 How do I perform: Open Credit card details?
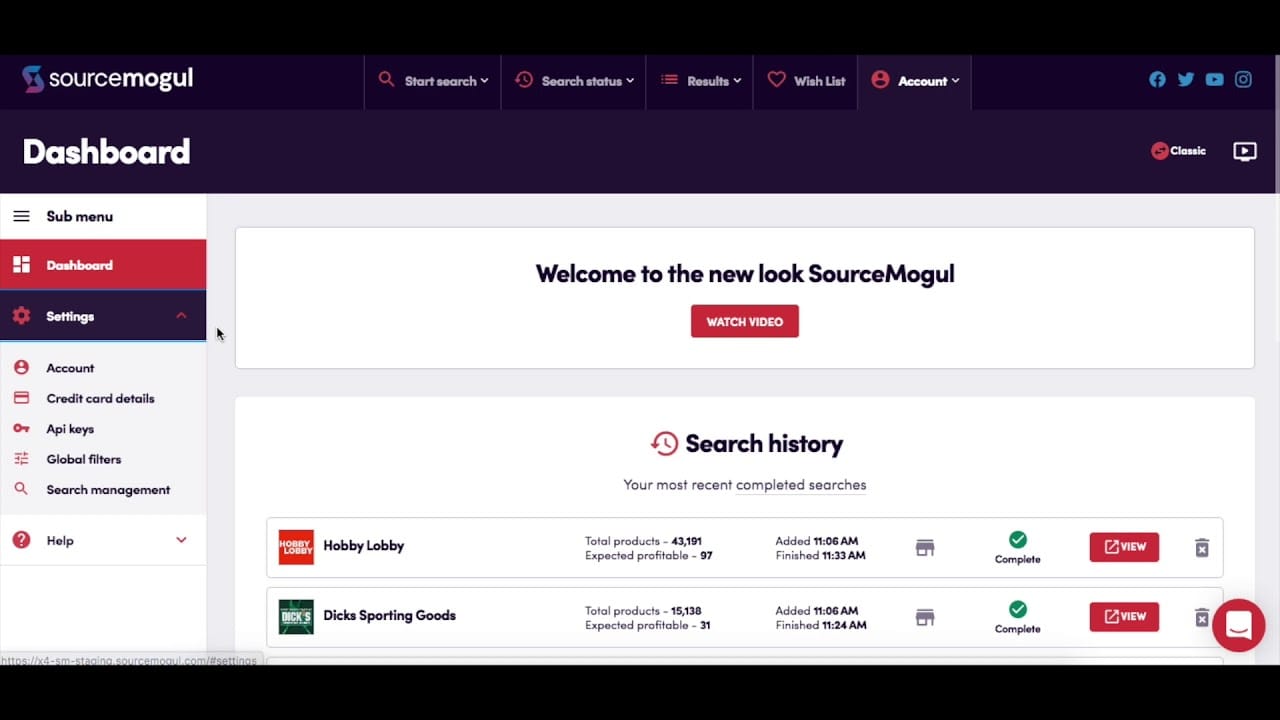tap(100, 398)
